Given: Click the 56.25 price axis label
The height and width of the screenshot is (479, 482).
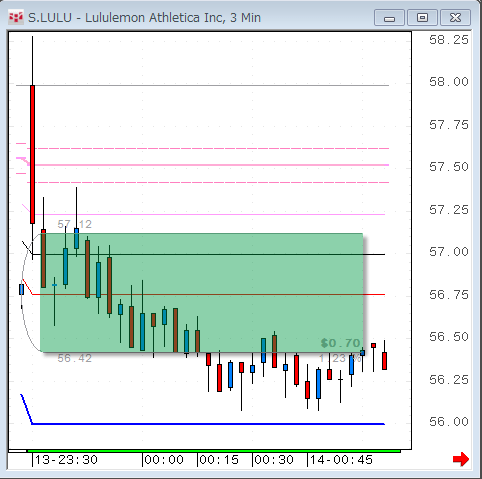Looking at the screenshot, I should tap(449, 380).
